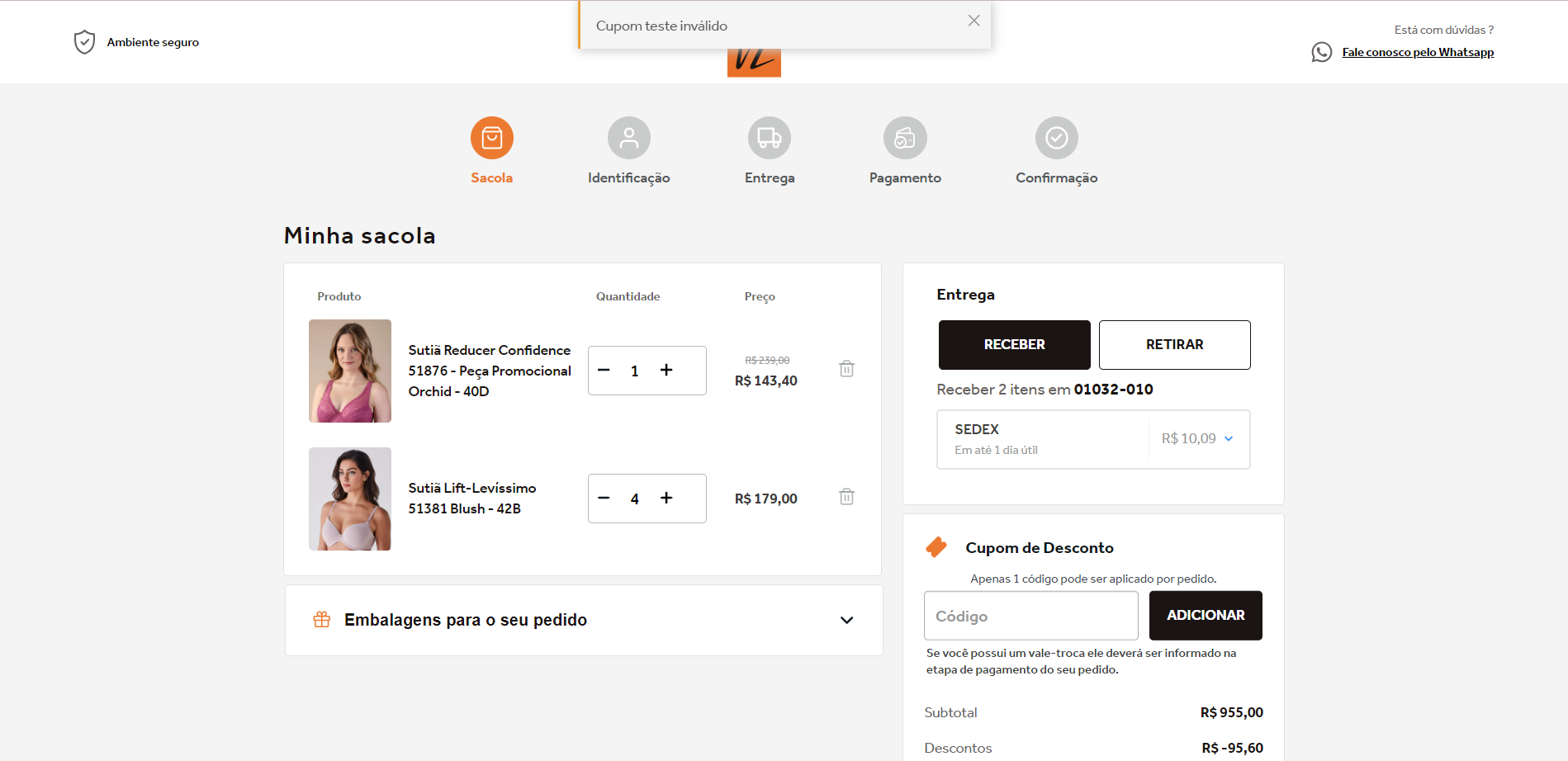The height and width of the screenshot is (761, 1568).
Task: Click the Minha sacola heading
Action: (x=360, y=236)
